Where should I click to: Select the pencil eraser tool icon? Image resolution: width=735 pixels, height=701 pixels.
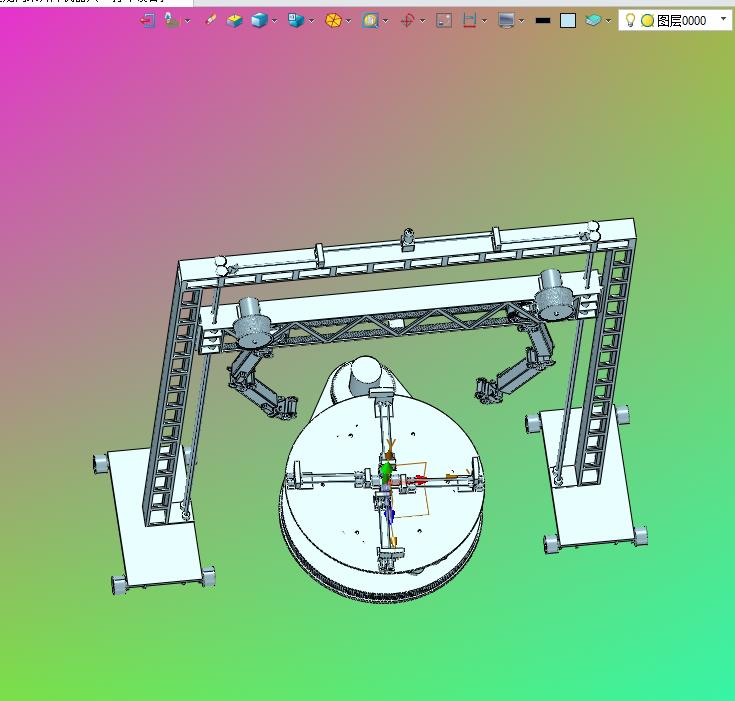tap(210, 20)
